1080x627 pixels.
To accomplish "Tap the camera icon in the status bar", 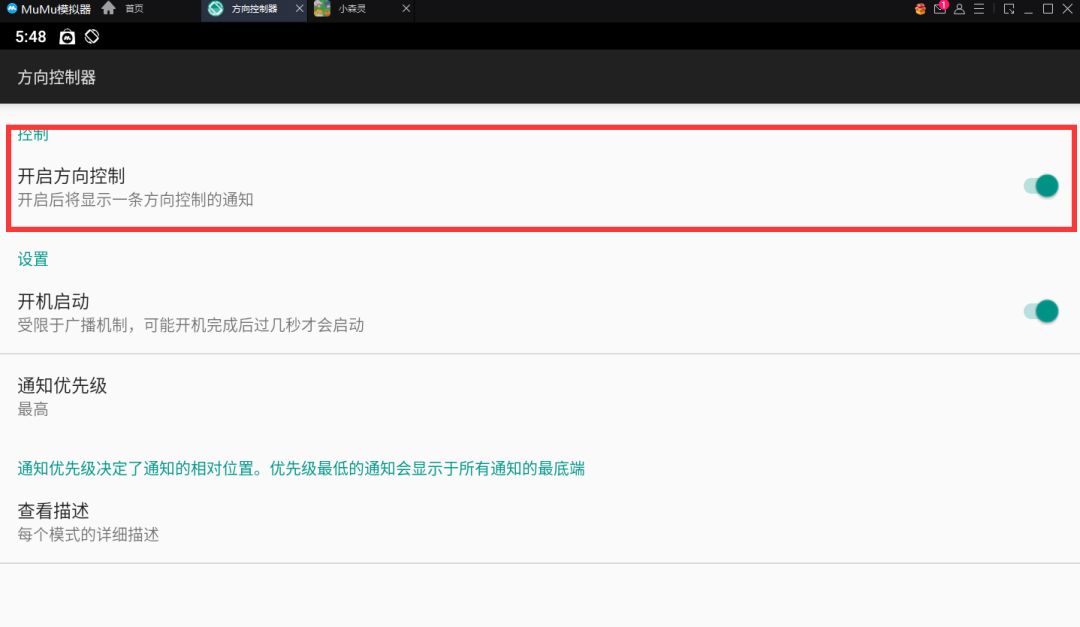I will click(x=67, y=37).
